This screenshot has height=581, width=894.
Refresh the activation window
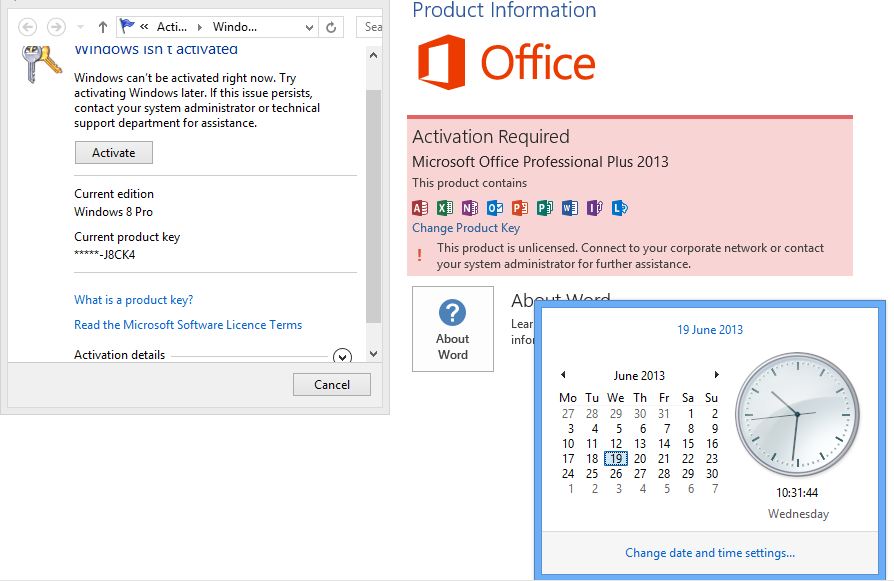point(331,27)
